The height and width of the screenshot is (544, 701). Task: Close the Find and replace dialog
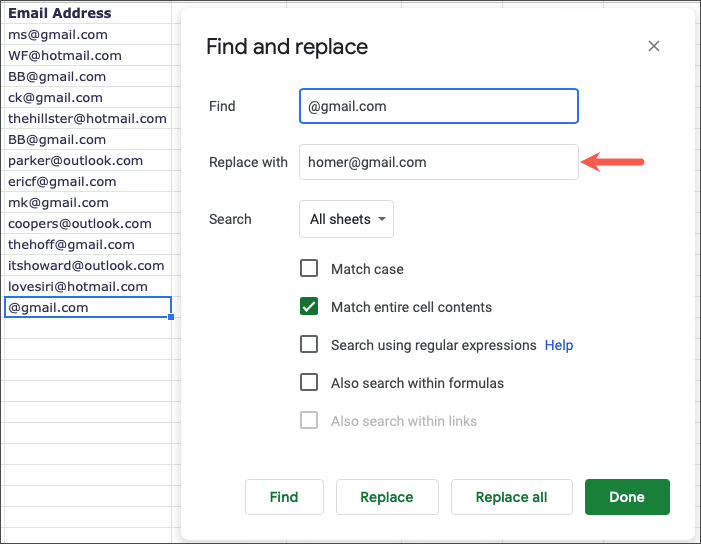tap(654, 46)
